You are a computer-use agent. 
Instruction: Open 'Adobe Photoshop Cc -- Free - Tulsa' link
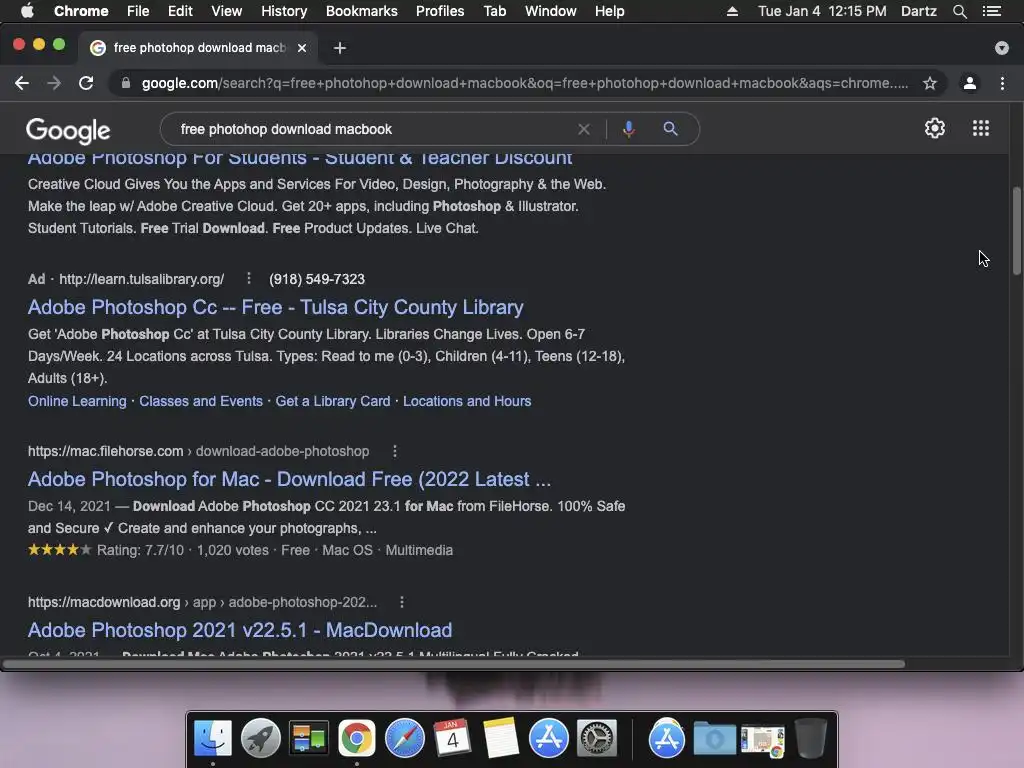point(276,307)
